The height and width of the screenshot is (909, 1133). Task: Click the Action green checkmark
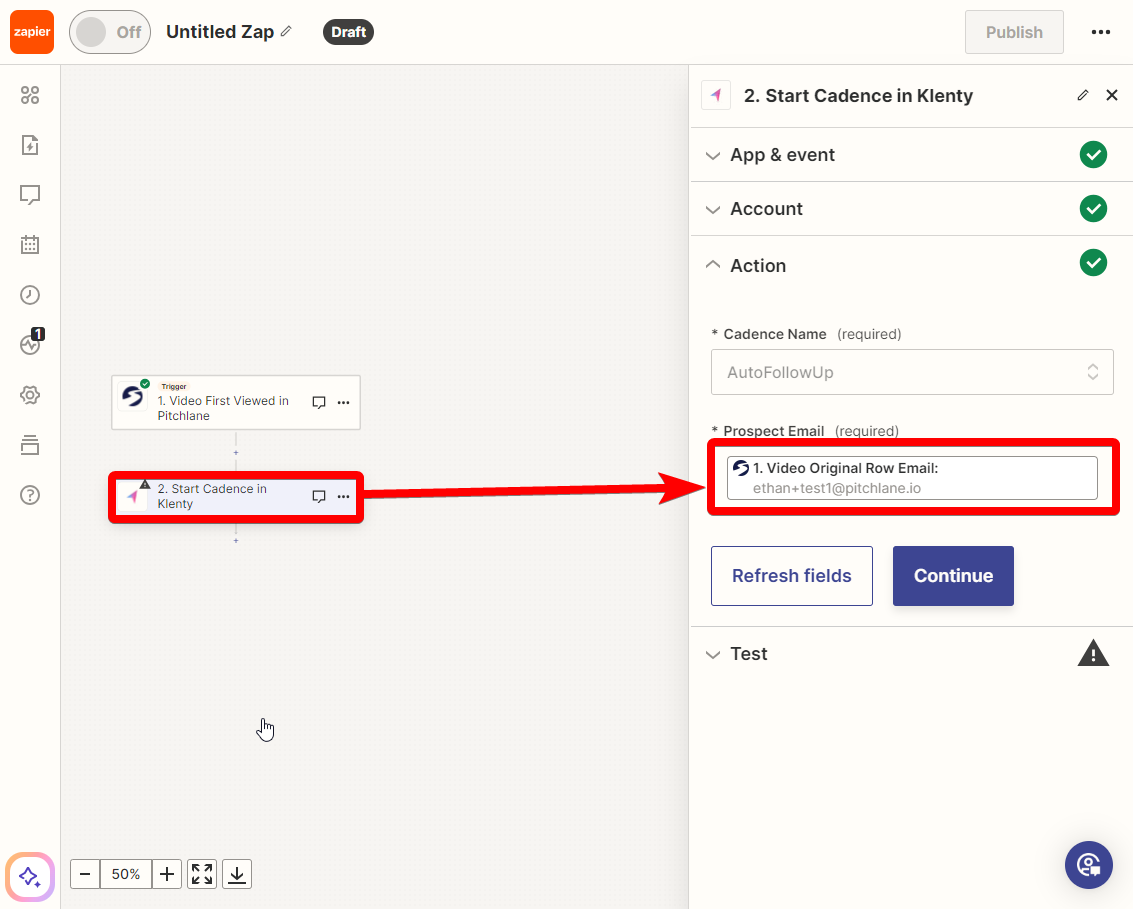[1093, 263]
